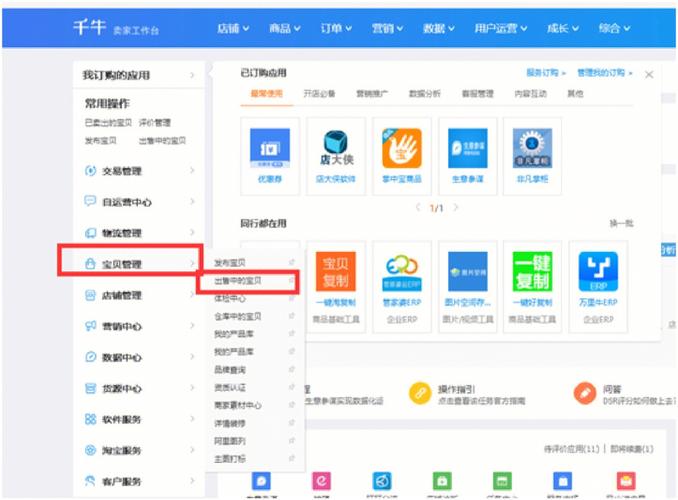678x500 pixels.
Task: Switch to the 最常使用 tab
Action: click(x=267, y=93)
